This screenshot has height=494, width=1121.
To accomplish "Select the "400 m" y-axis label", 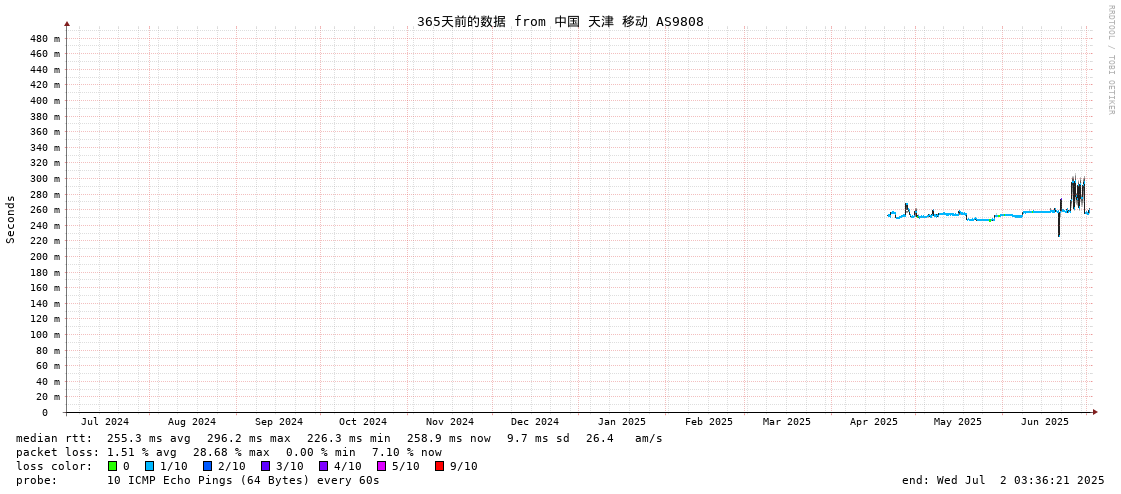I will [x=45, y=101].
